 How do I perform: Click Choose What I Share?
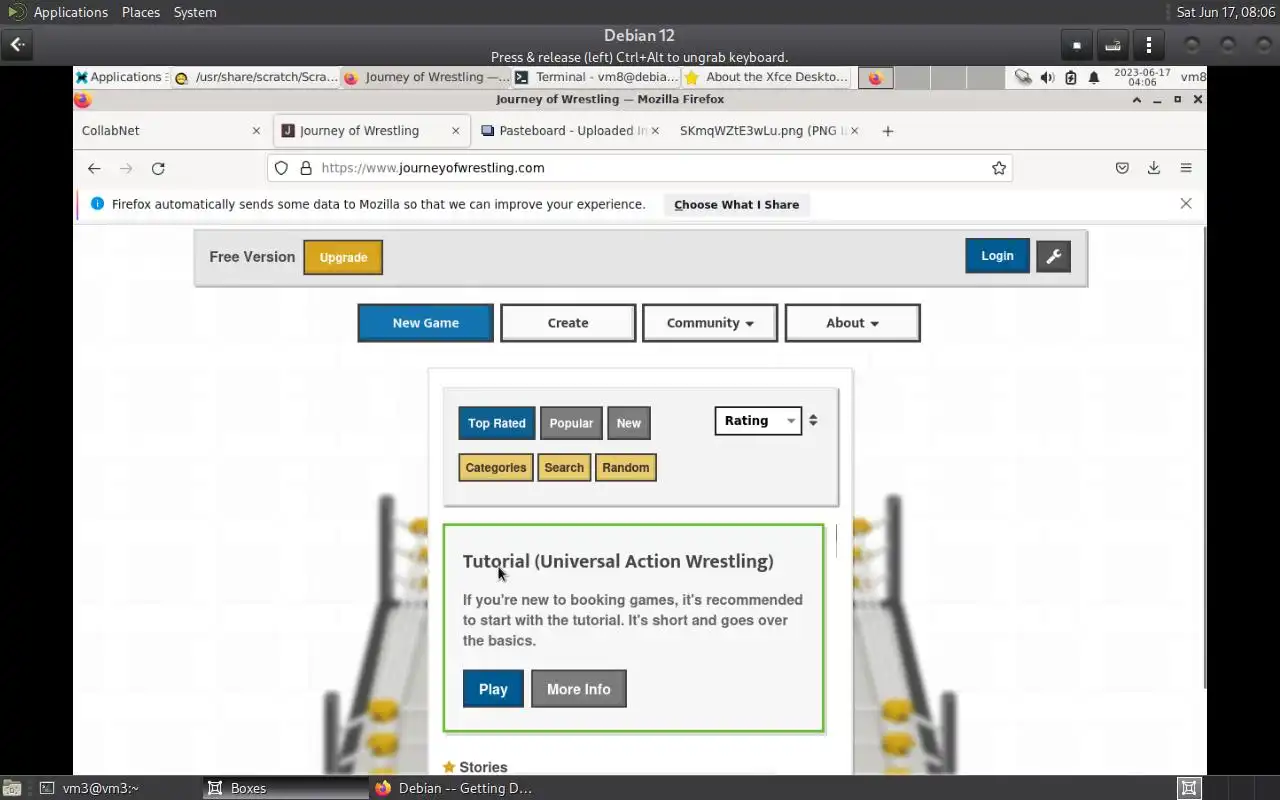737,204
